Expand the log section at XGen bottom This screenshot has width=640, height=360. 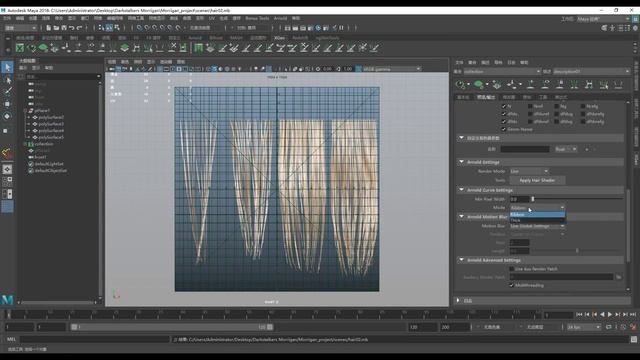458,300
